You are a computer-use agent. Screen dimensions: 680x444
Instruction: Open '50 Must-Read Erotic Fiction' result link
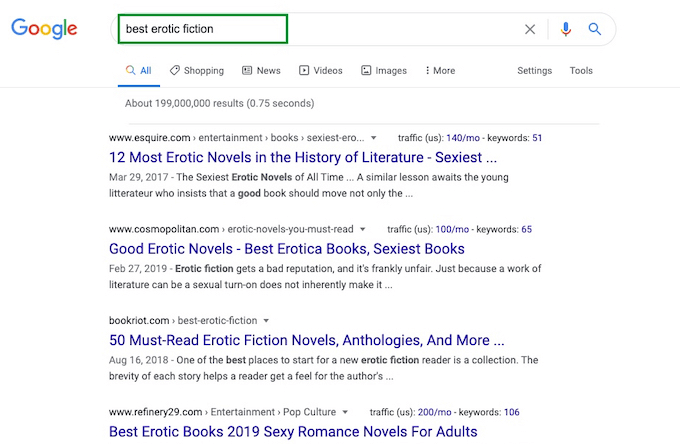click(x=307, y=340)
